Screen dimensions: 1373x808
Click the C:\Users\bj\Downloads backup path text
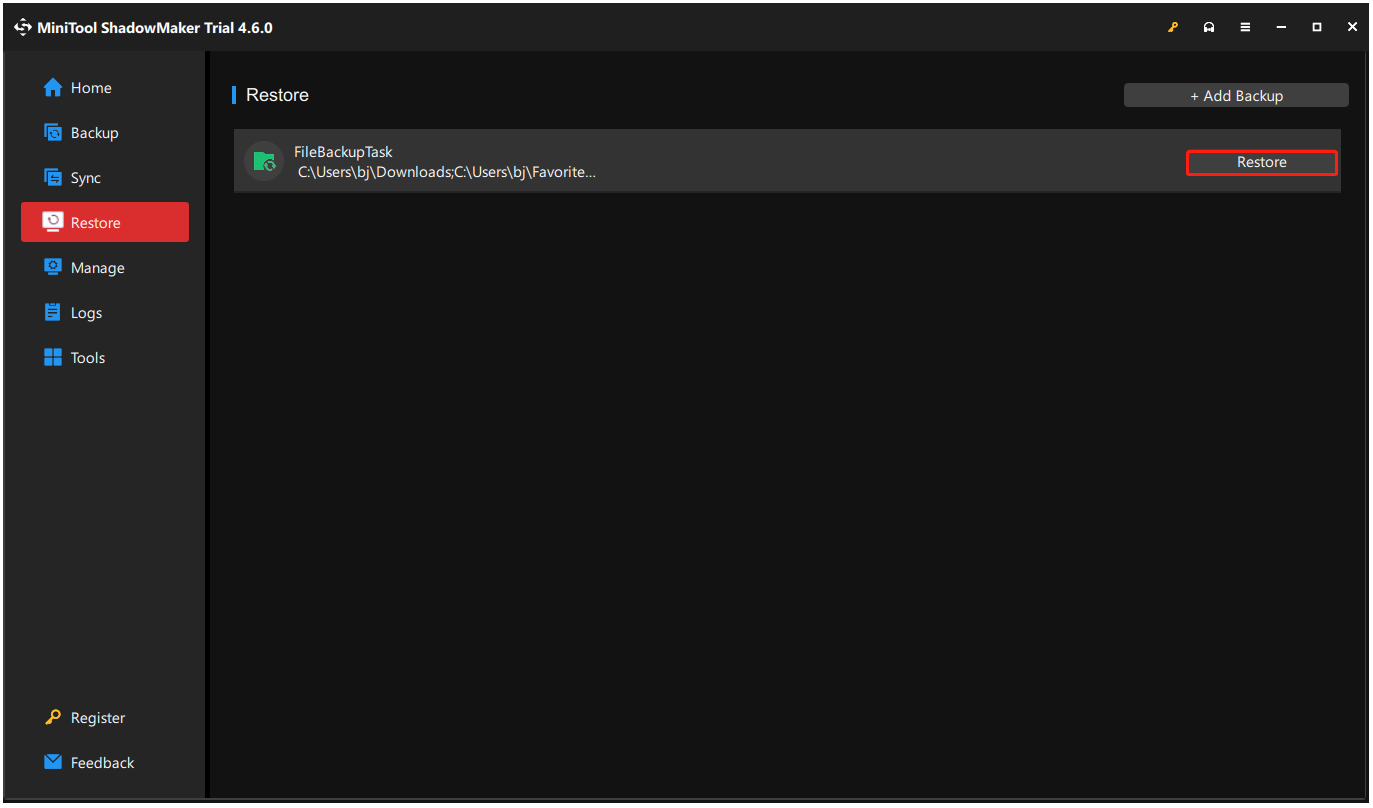point(447,172)
